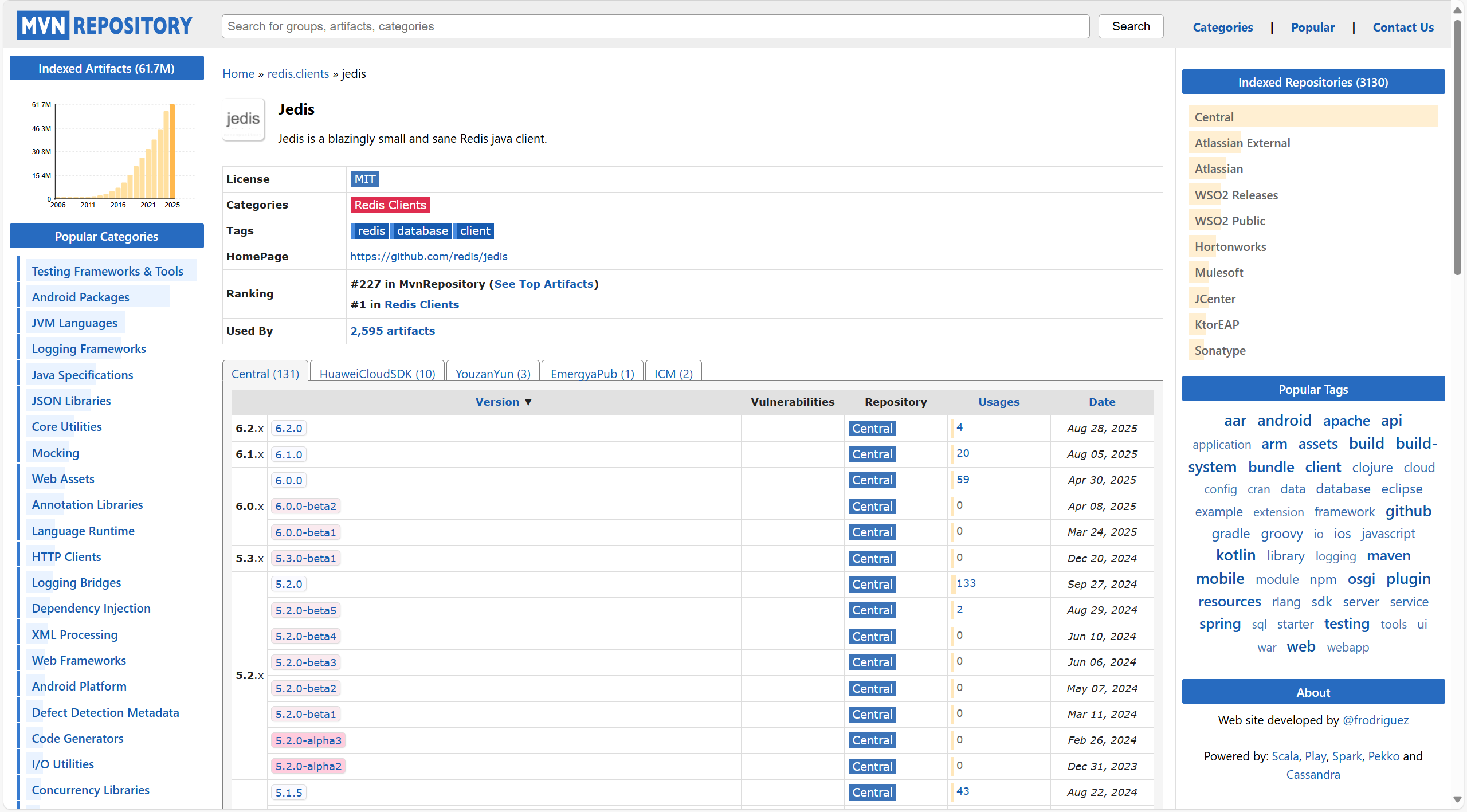Open the 133 usages of 5.2.0
Image resolution: width=1467 pixels, height=812 pixels.
(966, 583)
